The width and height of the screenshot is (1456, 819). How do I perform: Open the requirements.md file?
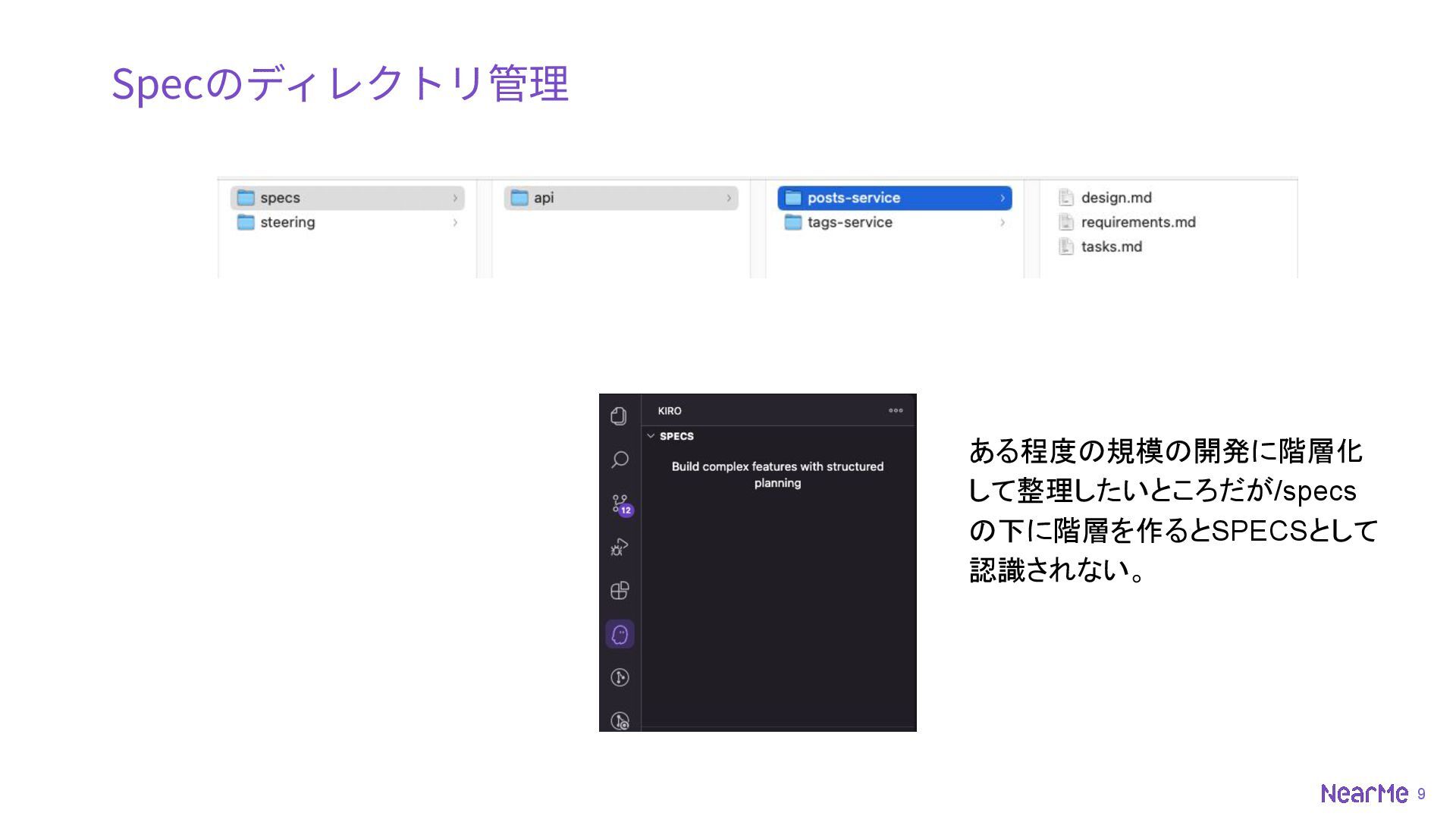click(1137, 222)
